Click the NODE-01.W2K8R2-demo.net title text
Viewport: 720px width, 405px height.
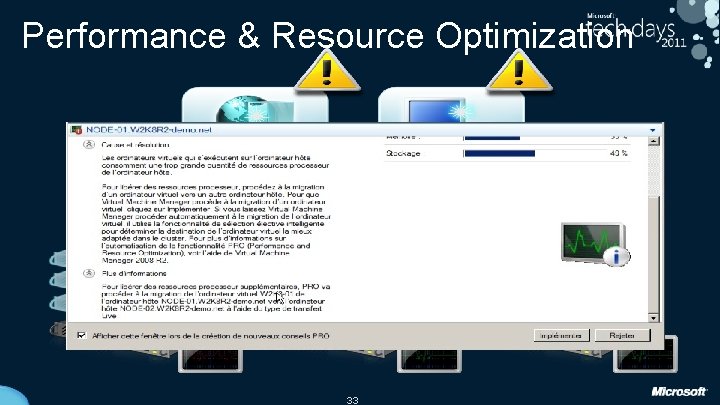149,130
